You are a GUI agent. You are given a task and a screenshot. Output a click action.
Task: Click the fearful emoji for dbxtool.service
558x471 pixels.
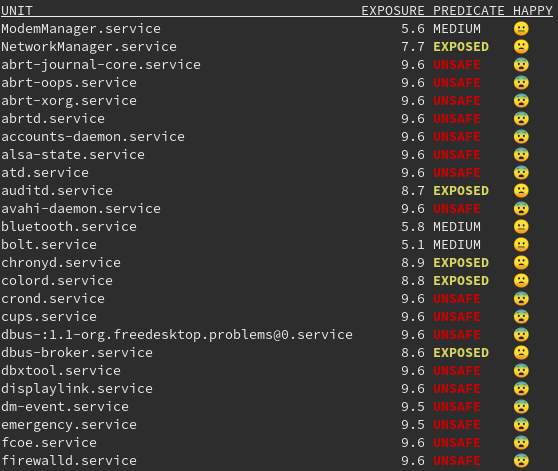coord(521,371)
